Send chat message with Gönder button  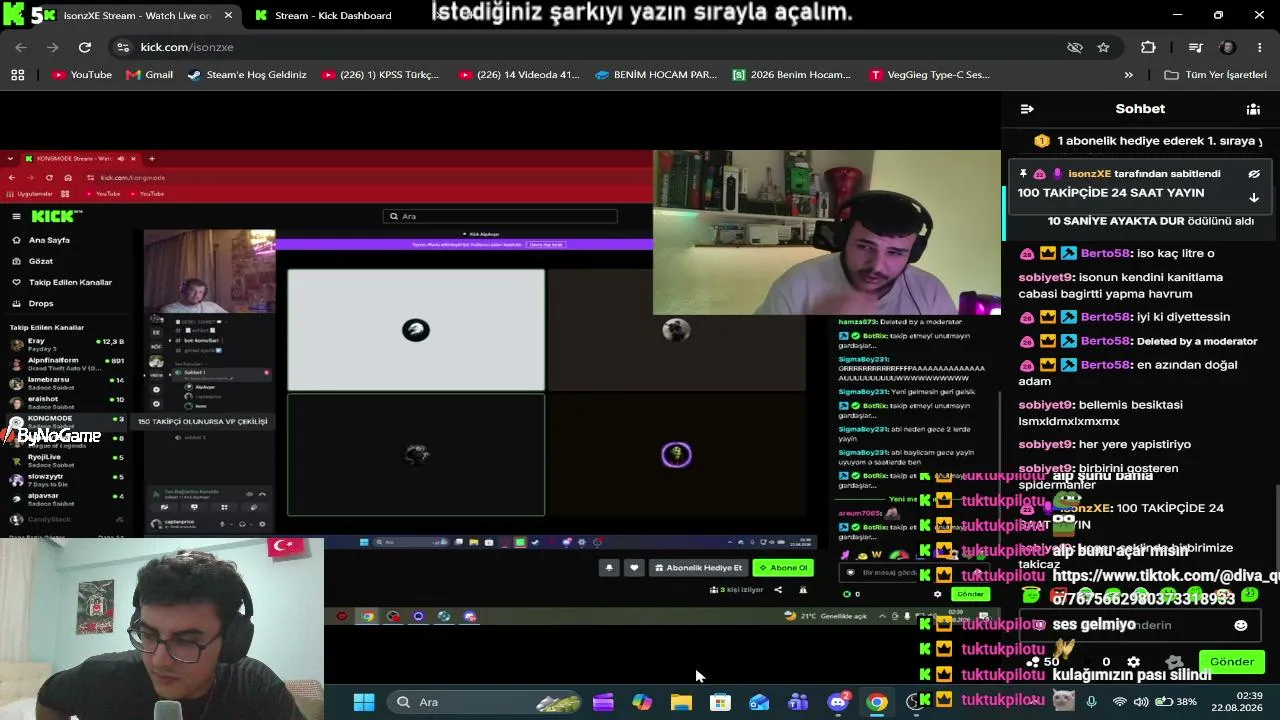1232,662
